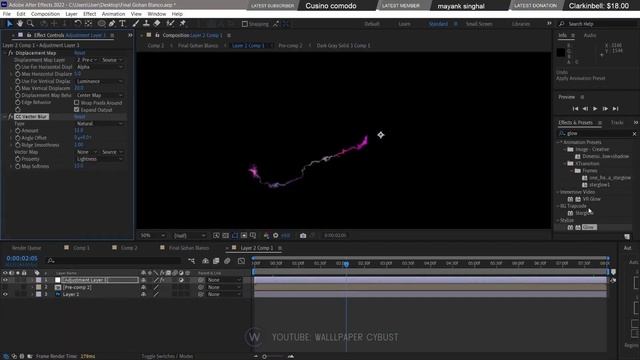
Task: Select the Eraser tool
Action: (x=157, y=24)
